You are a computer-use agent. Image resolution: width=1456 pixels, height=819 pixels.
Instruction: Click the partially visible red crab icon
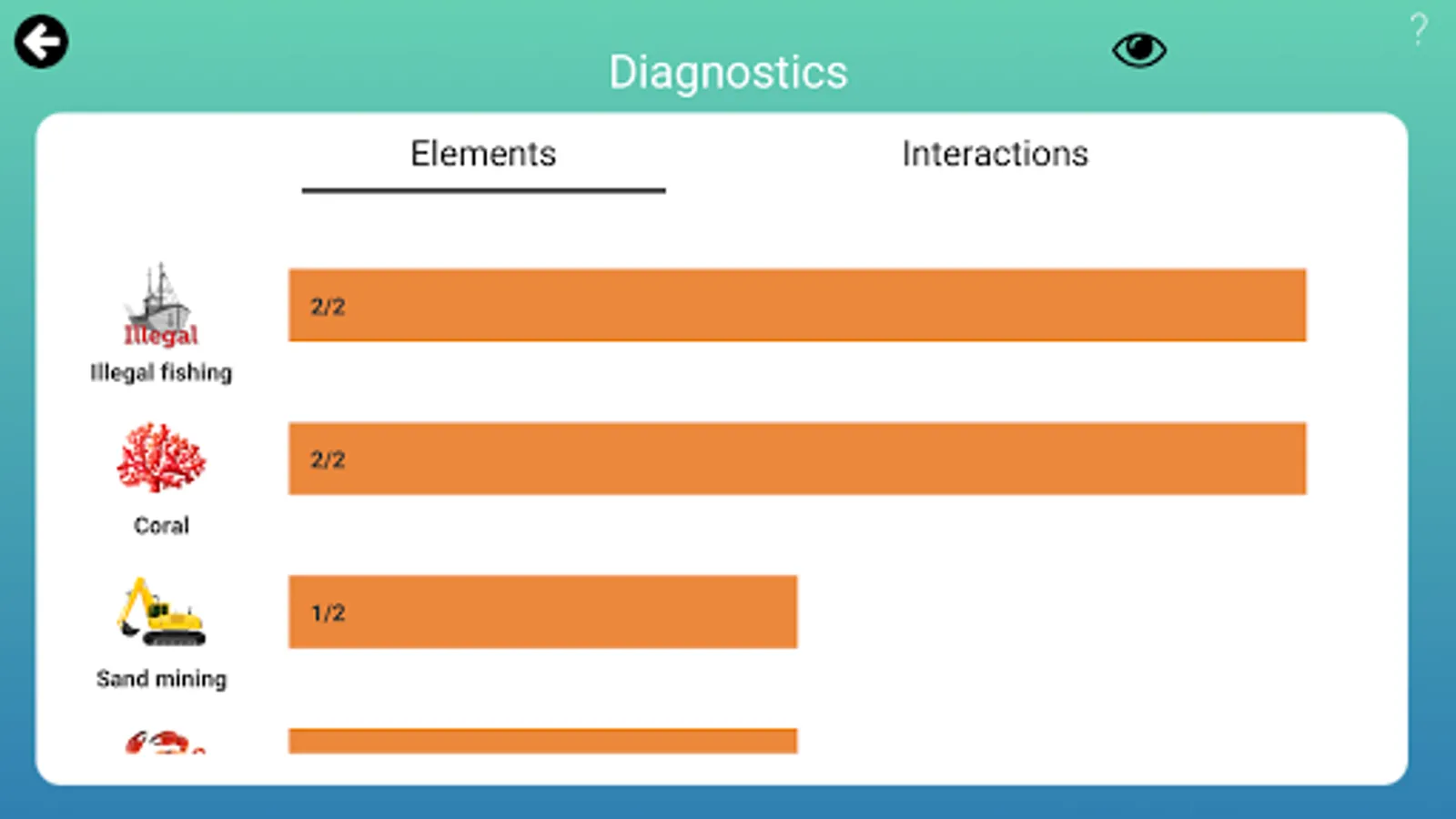point(164,743)
